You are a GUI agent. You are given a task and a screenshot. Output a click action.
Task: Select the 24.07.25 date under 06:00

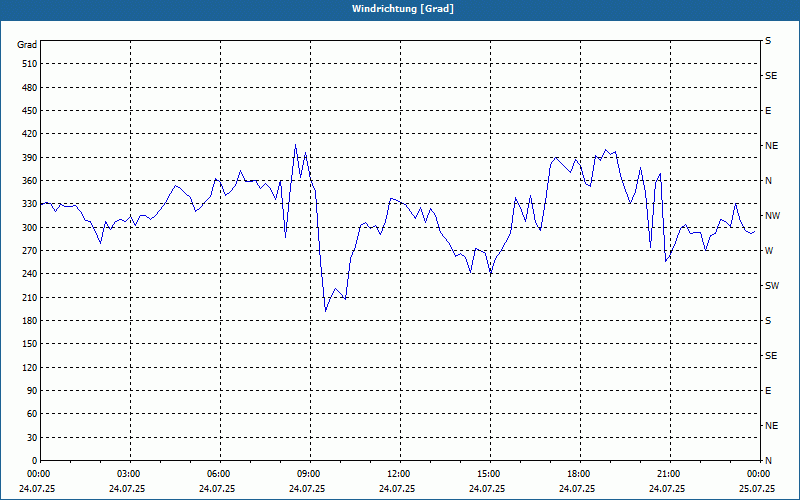[x=217, y=489]
